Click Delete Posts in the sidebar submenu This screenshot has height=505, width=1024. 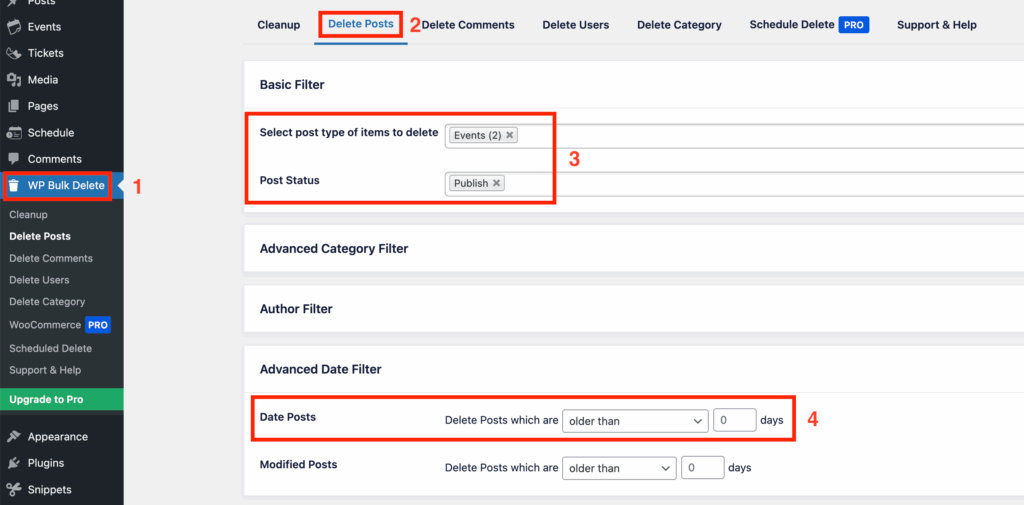tap(40, 236)
